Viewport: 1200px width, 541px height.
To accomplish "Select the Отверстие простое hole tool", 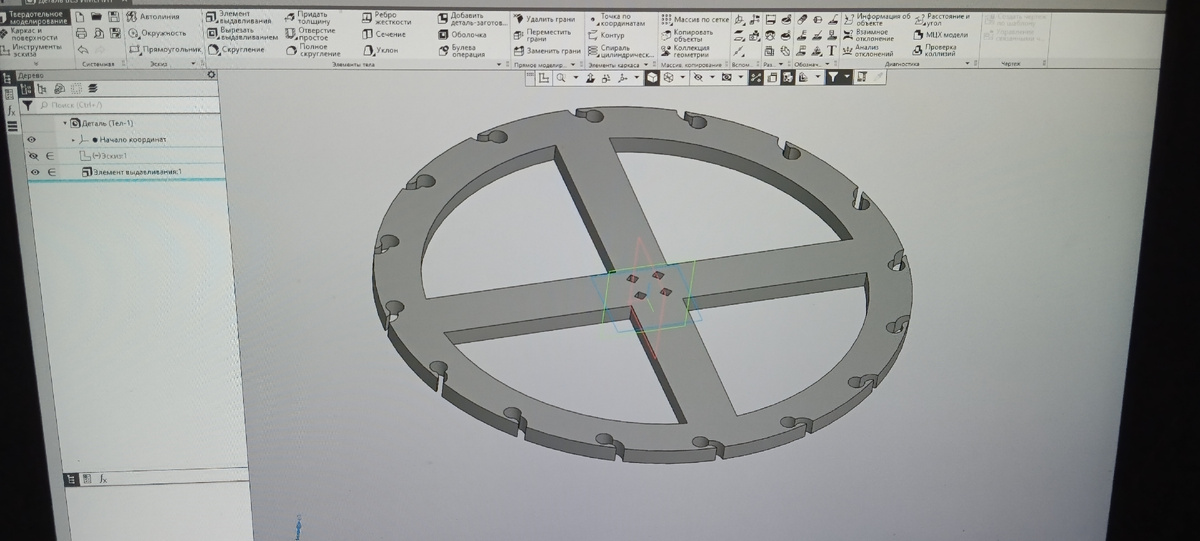I will click(310, 33).
